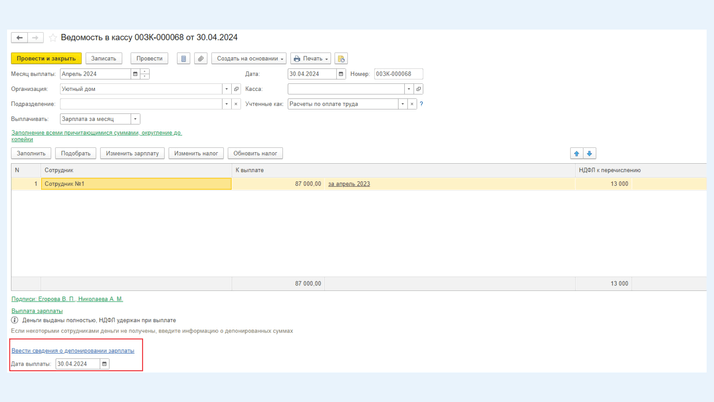The image size is (714, 402).
Task: Go back with the left arrow button
Action: coord(19,38)
